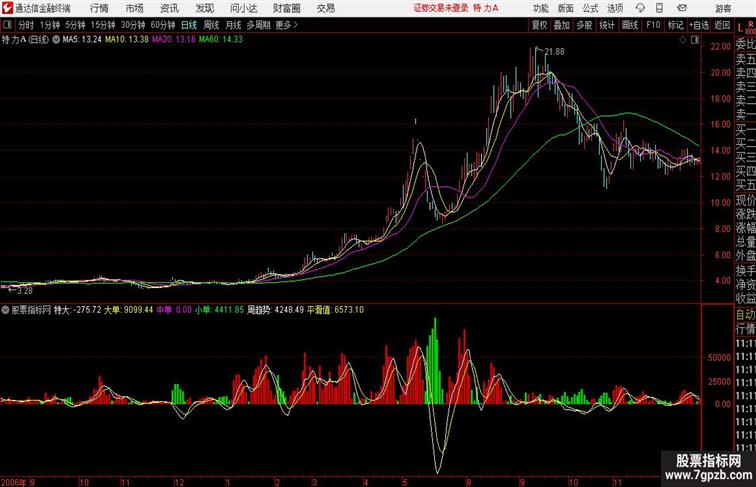Switch to 5分钟 period tab
This screenshot has width=756, height=487.
(75, 25)
